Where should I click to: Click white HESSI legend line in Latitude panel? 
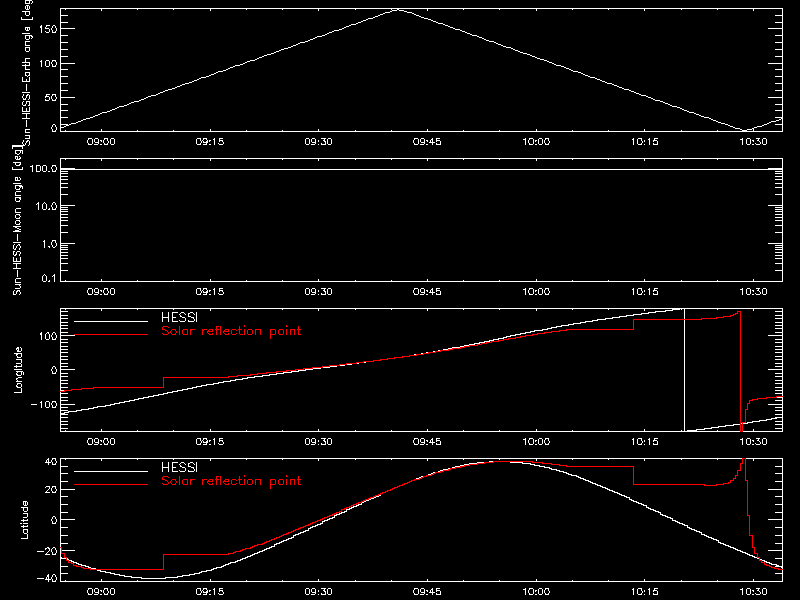[111, 471]
